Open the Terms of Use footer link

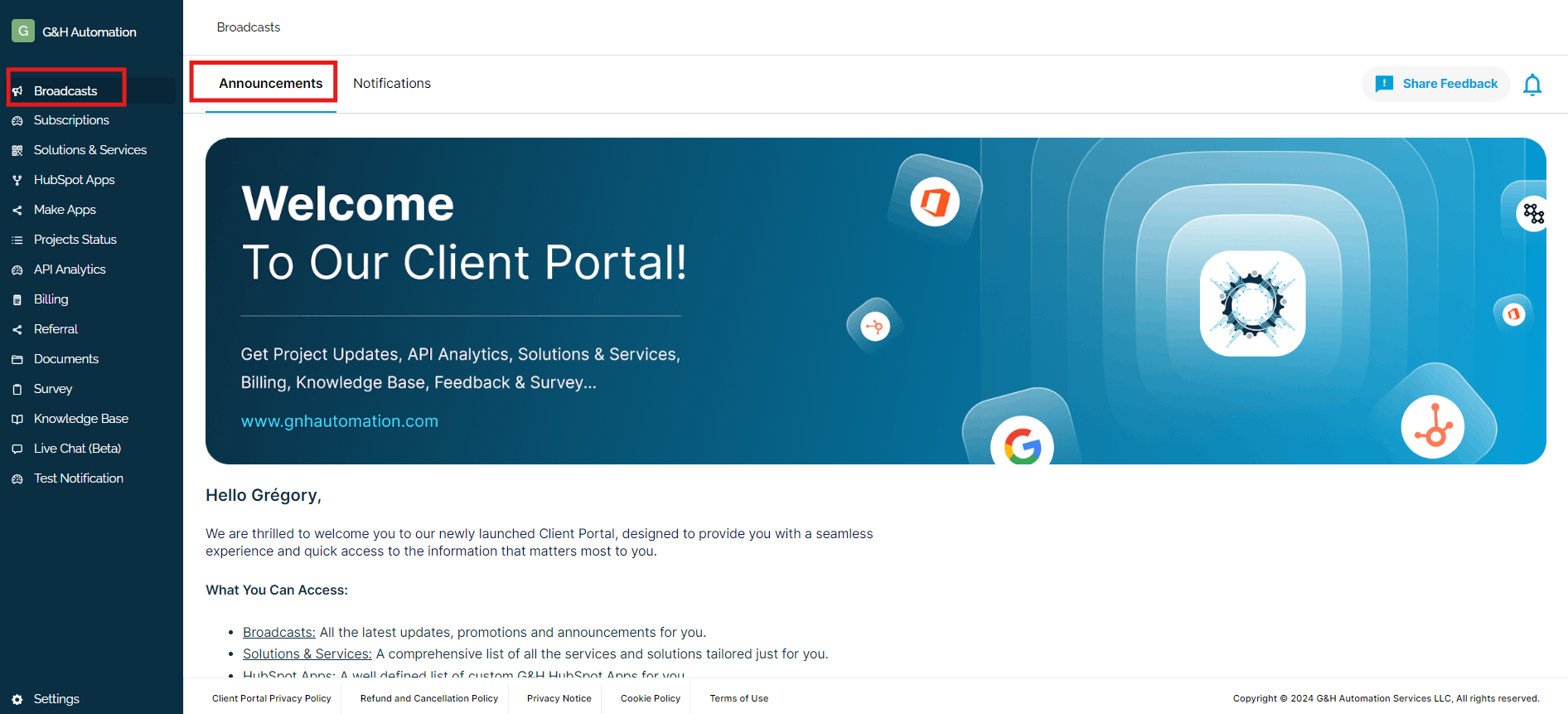(x=738, y=698)
